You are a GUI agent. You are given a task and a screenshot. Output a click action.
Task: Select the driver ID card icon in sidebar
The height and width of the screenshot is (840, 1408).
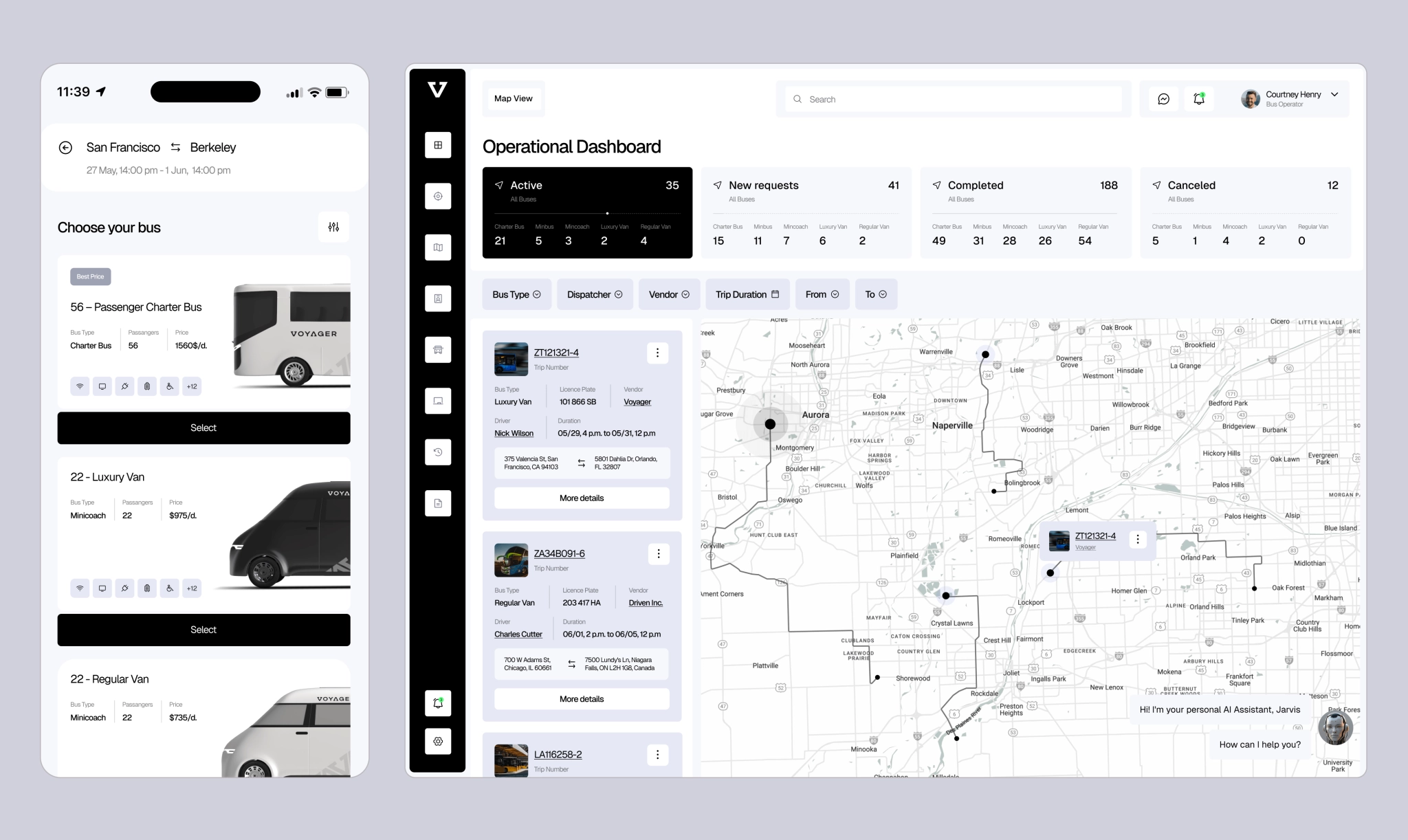(438, 298)
